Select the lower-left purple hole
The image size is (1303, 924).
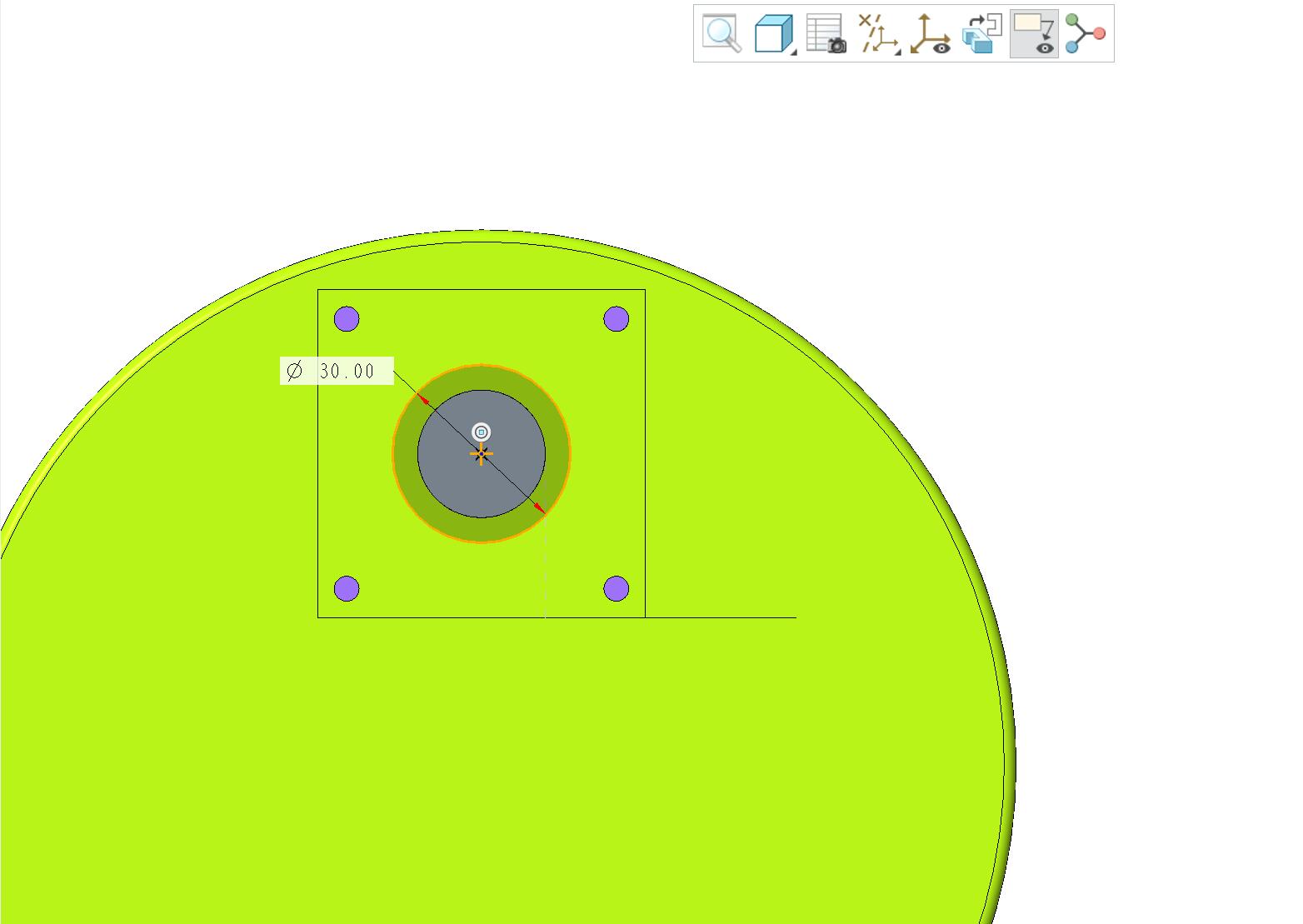(347, 589)
